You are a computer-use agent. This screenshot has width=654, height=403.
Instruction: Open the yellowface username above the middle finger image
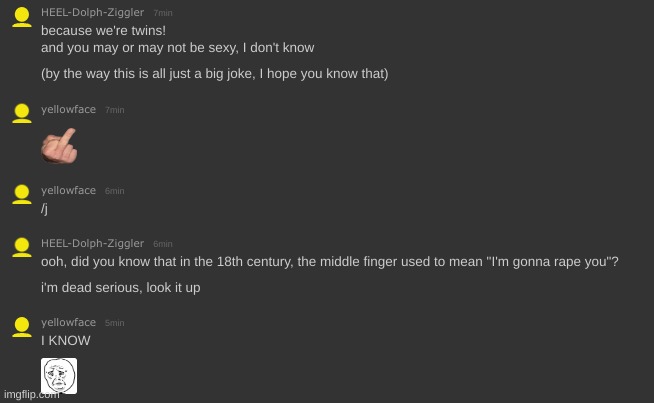tap(68, 109)
